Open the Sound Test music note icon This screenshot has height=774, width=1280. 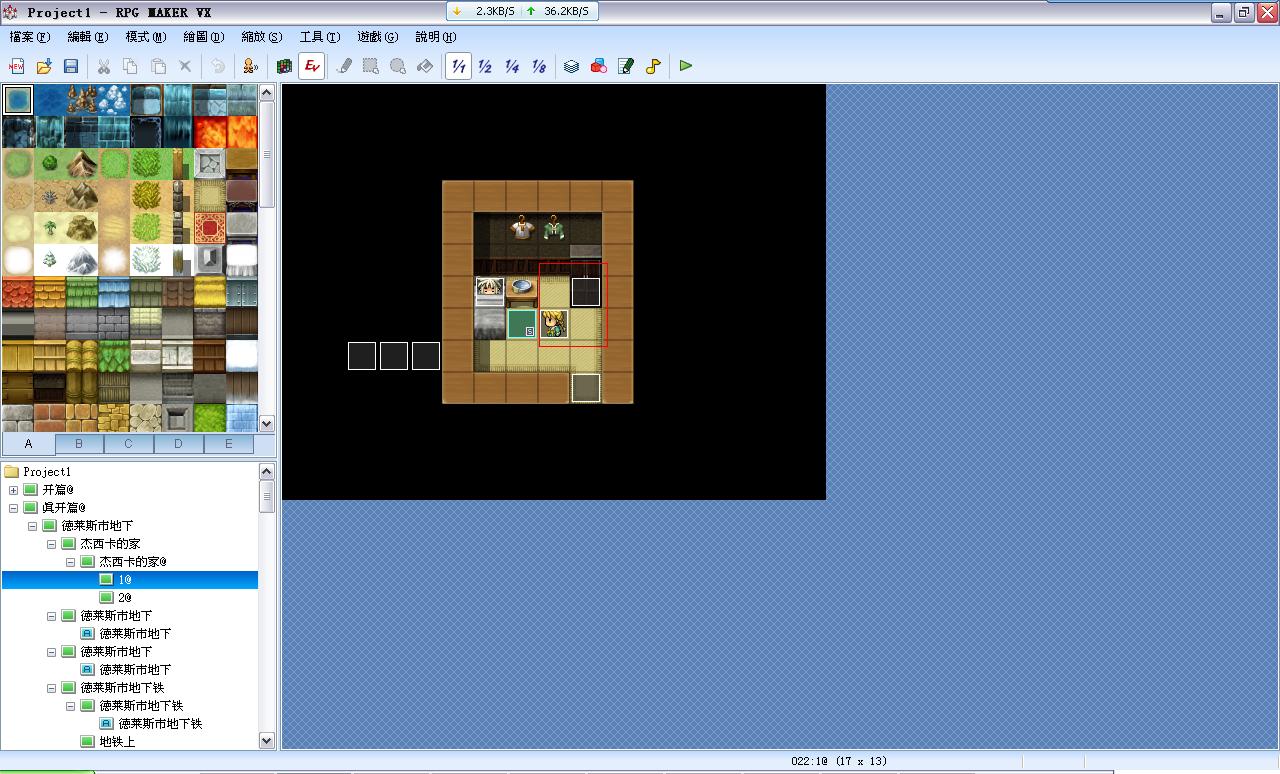click(x=653, y=66)
